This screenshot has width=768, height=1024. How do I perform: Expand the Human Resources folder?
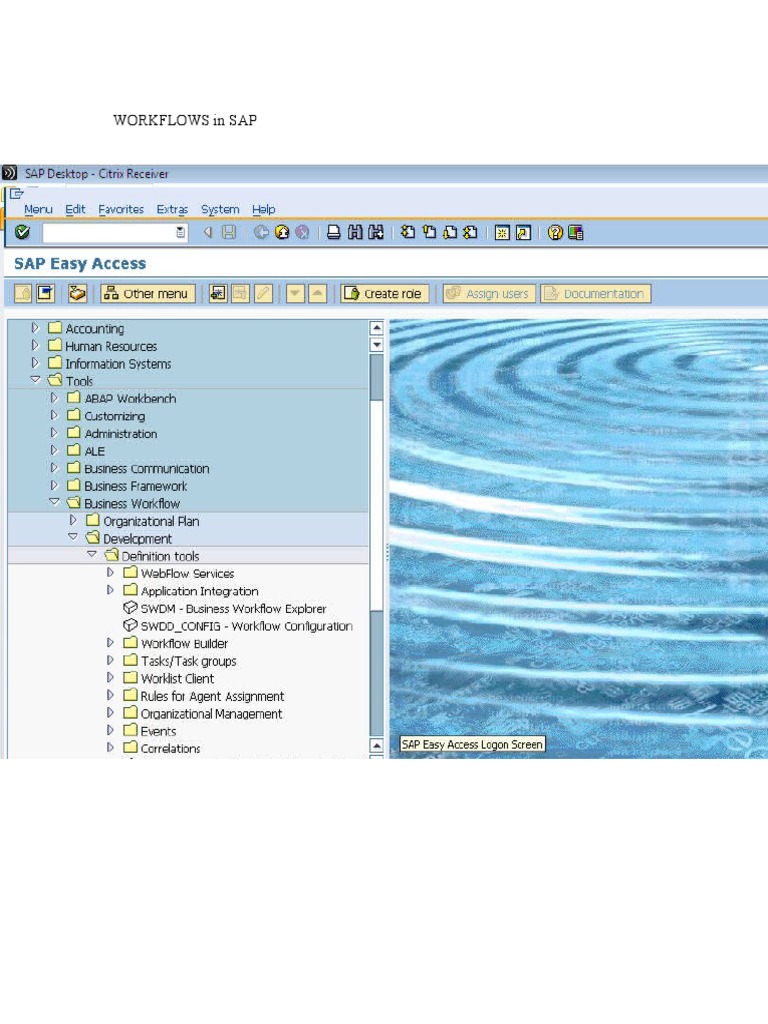coord(35,345)
